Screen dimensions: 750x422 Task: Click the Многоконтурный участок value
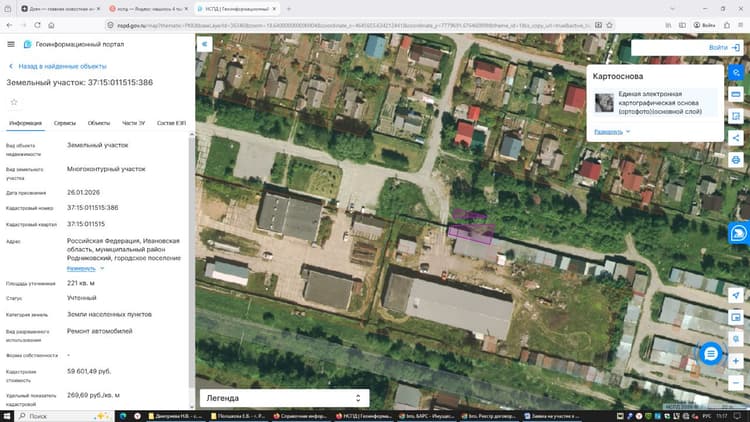[106, 169]
